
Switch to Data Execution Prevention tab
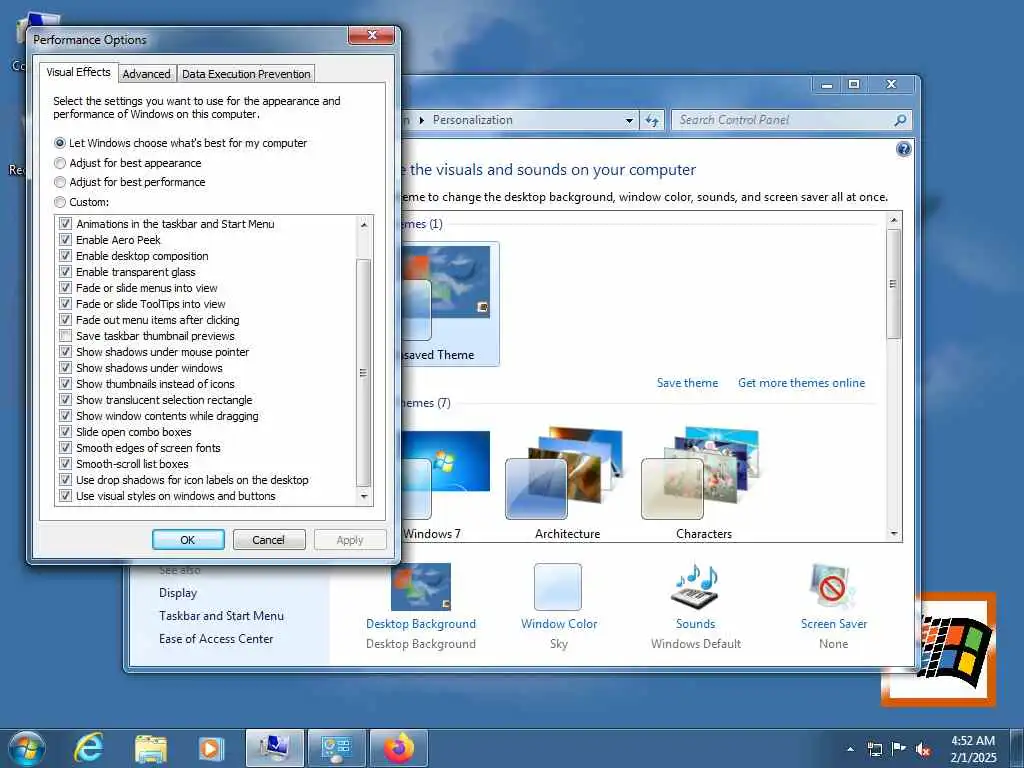(x=246, y=74)
